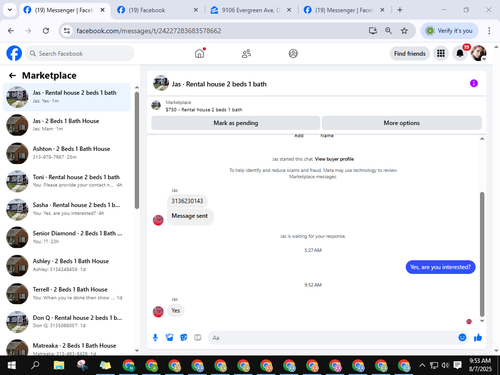Click browser back arrow
Viewport: 500px width, 375px height.
coord(11,31)
